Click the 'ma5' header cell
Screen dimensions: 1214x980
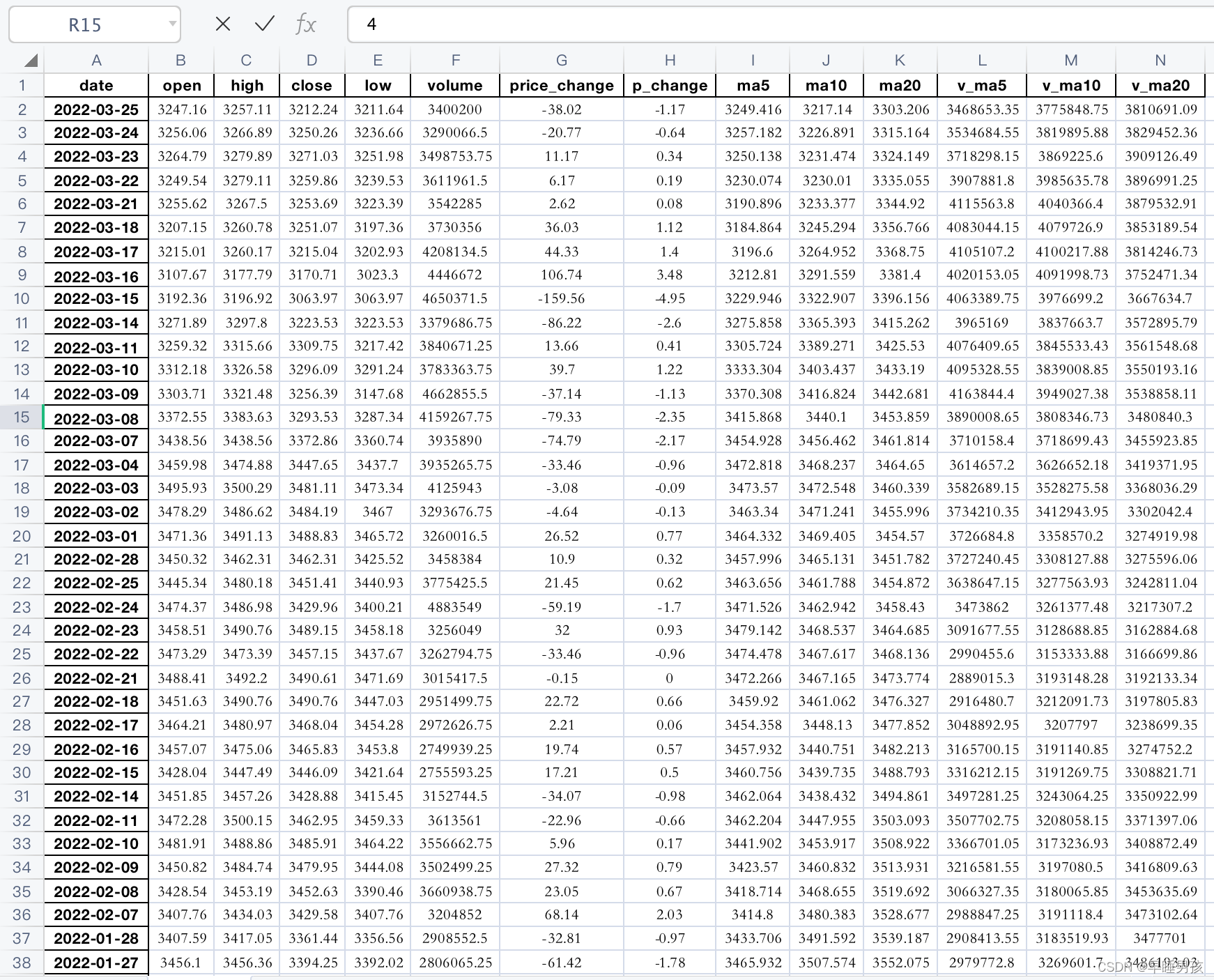point(753,85)
